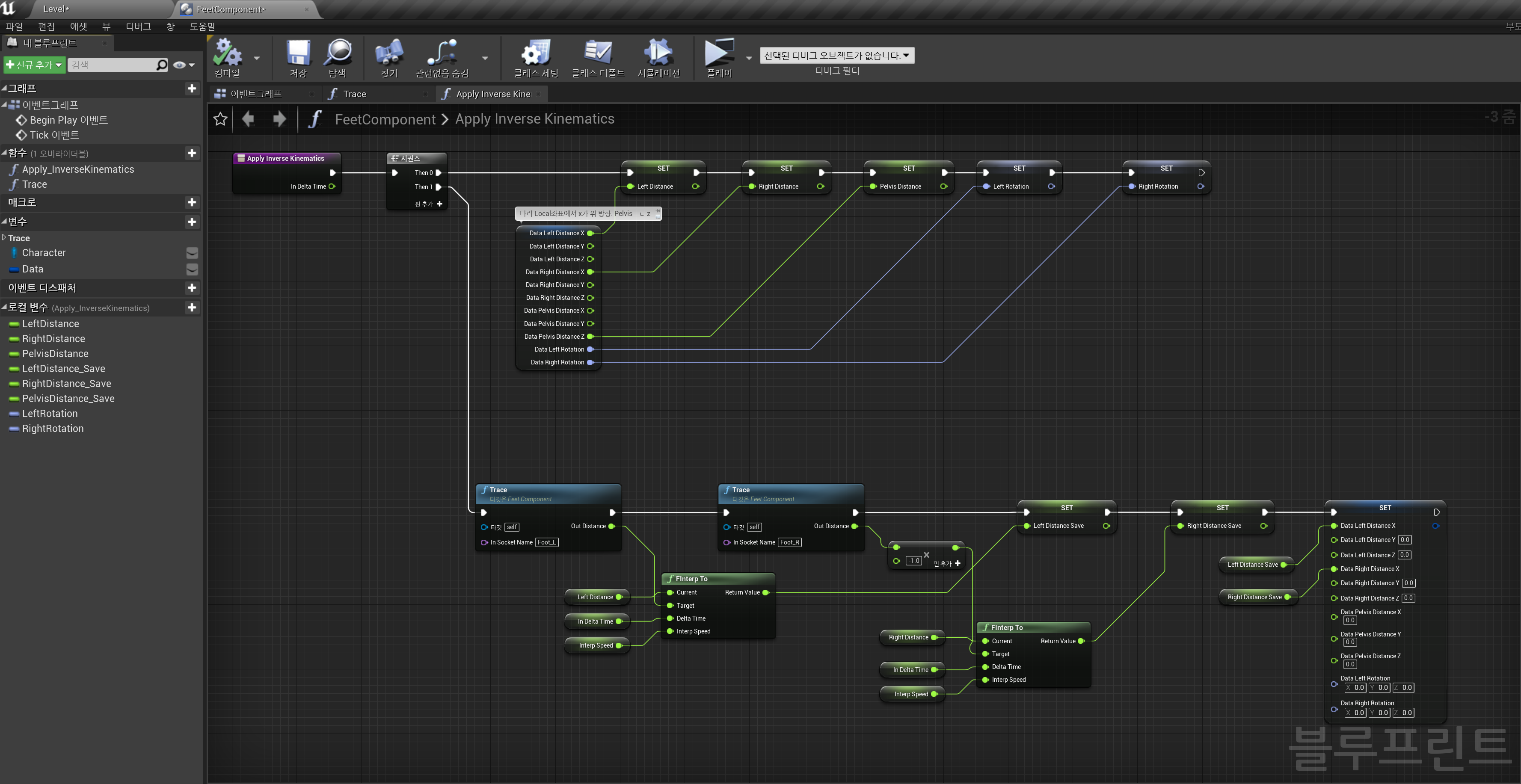The height and width of the screenshot is (784, 1521).
Task: Click 핀 추가 plus on the Sequence node
Action: click(x=439, y=204)
